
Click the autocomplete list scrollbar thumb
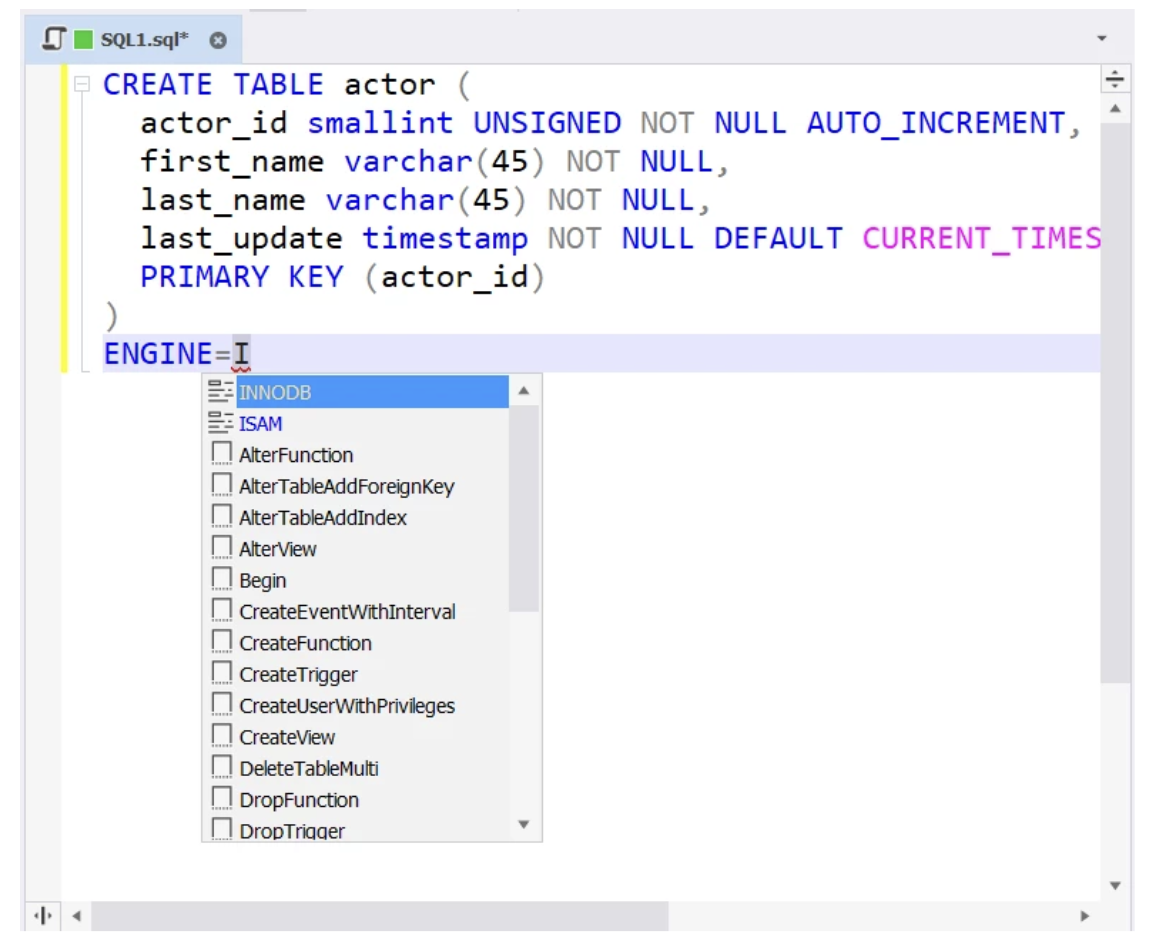[524, 508]
